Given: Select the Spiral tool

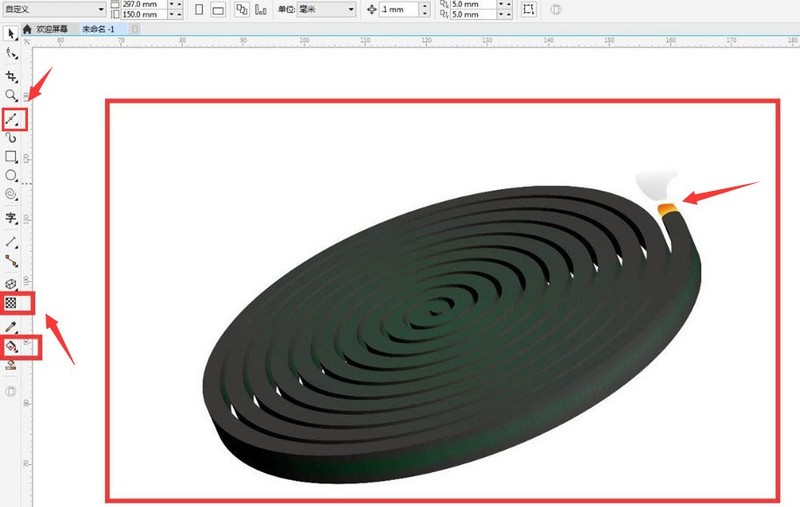Looking at the screenshot, I should [11, 194].
